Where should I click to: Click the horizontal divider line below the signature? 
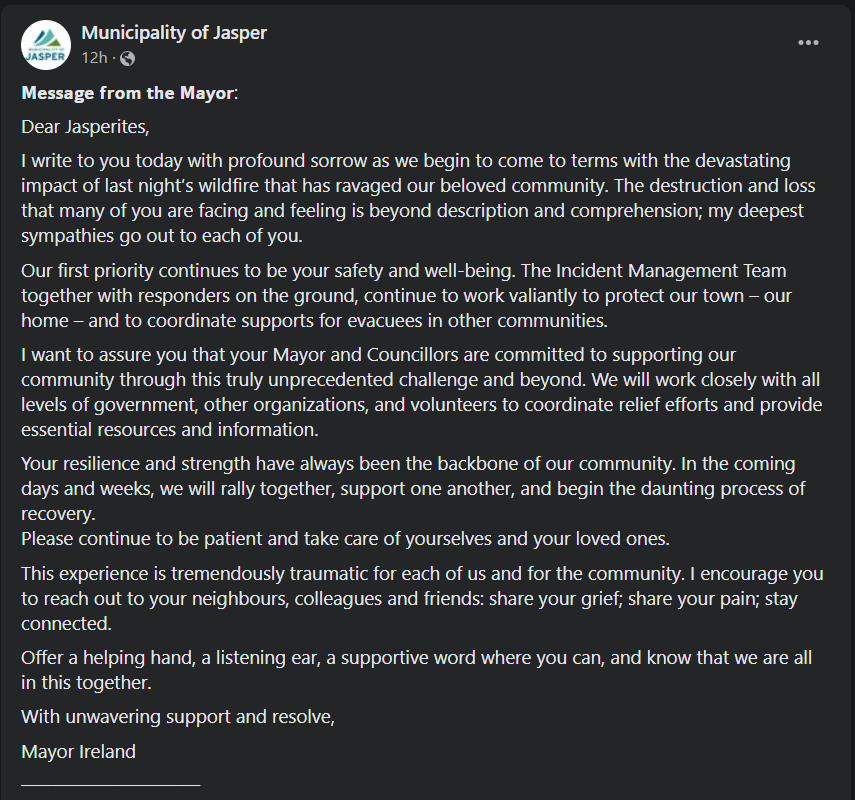tap(110, 784)
